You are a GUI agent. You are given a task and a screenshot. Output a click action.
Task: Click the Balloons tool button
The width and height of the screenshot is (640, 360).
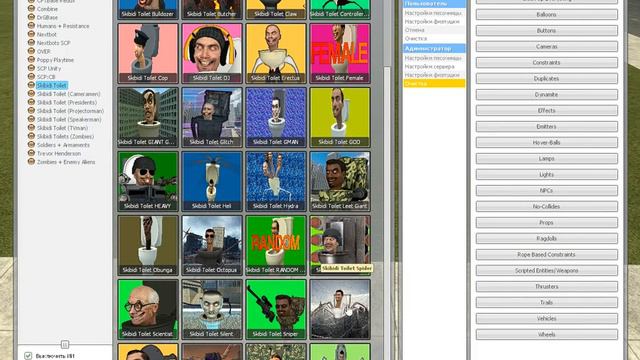coord(547,15)
